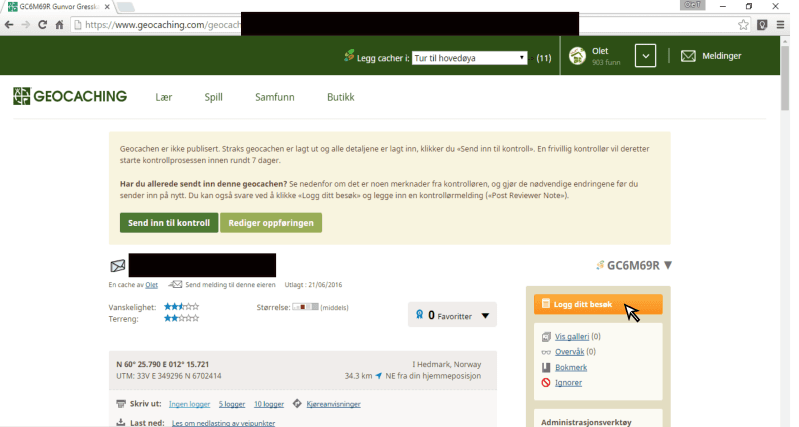Open the Tur til hovedøya list dropdown
The height and width of the screenshot is (427, 799).
pos(469,58)
